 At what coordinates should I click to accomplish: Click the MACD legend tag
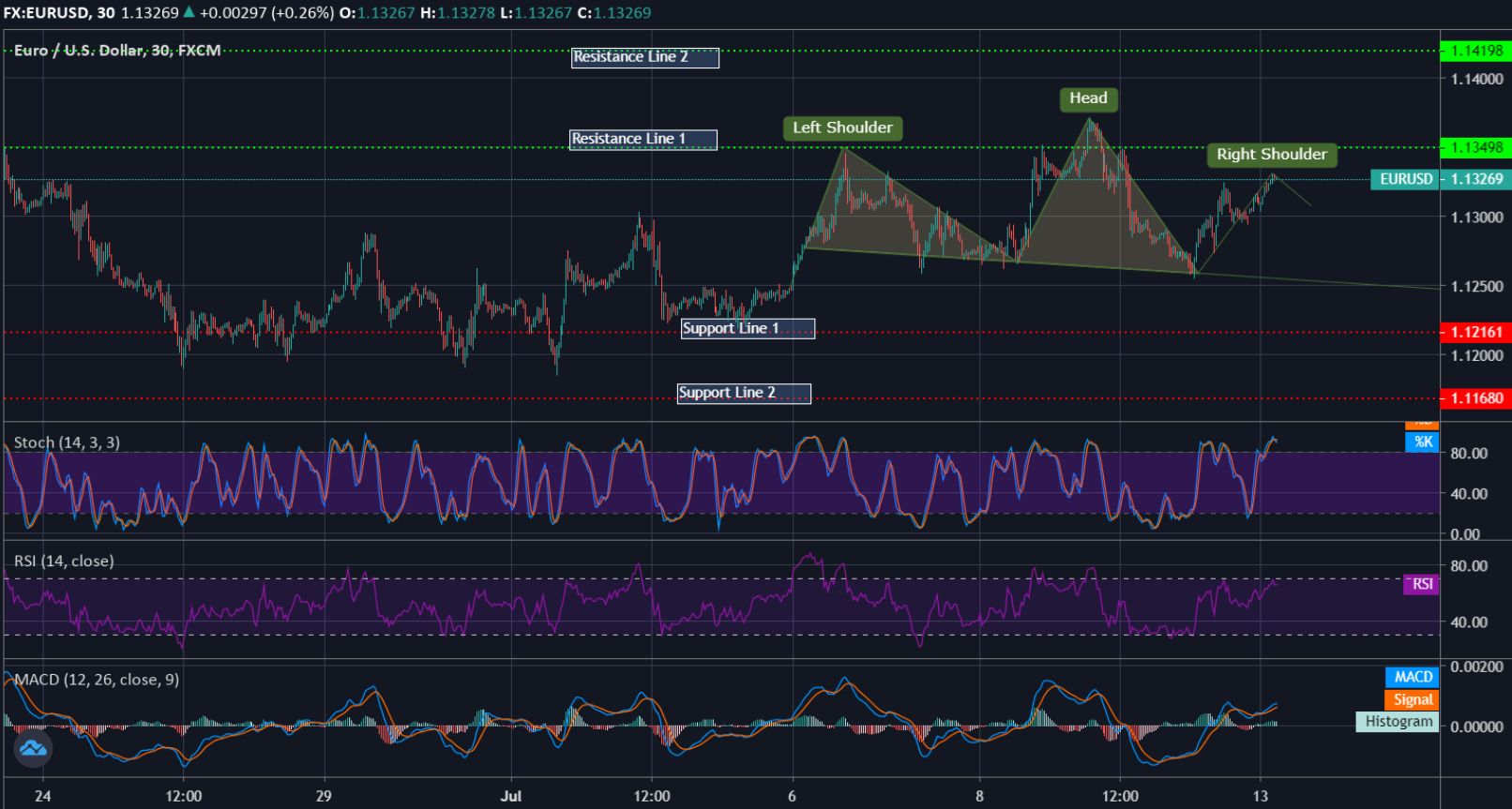(x=1412, y=677)
